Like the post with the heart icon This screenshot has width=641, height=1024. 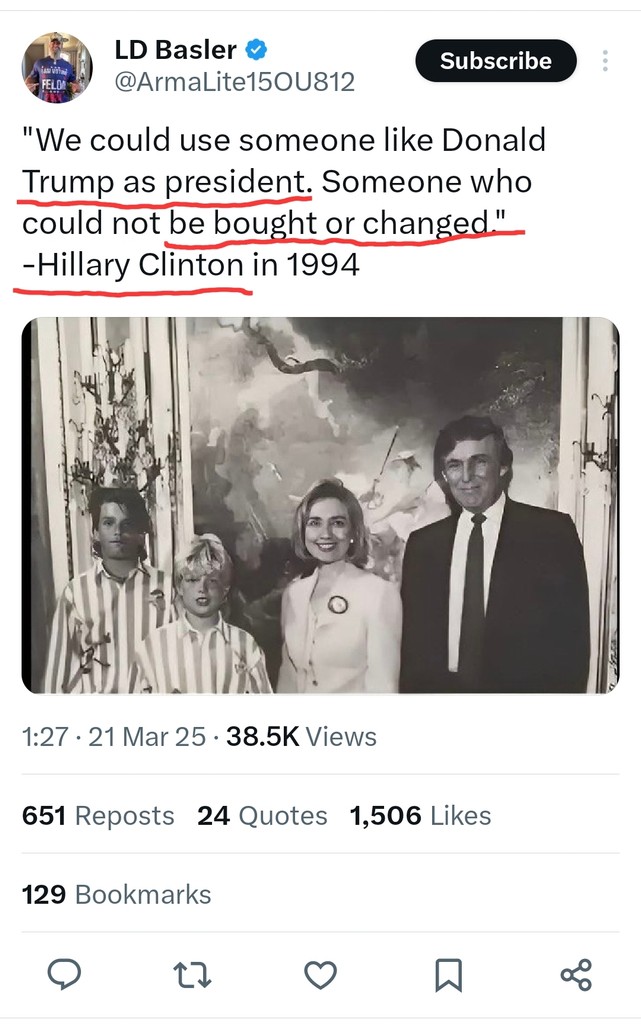click(x=320, y=974)
